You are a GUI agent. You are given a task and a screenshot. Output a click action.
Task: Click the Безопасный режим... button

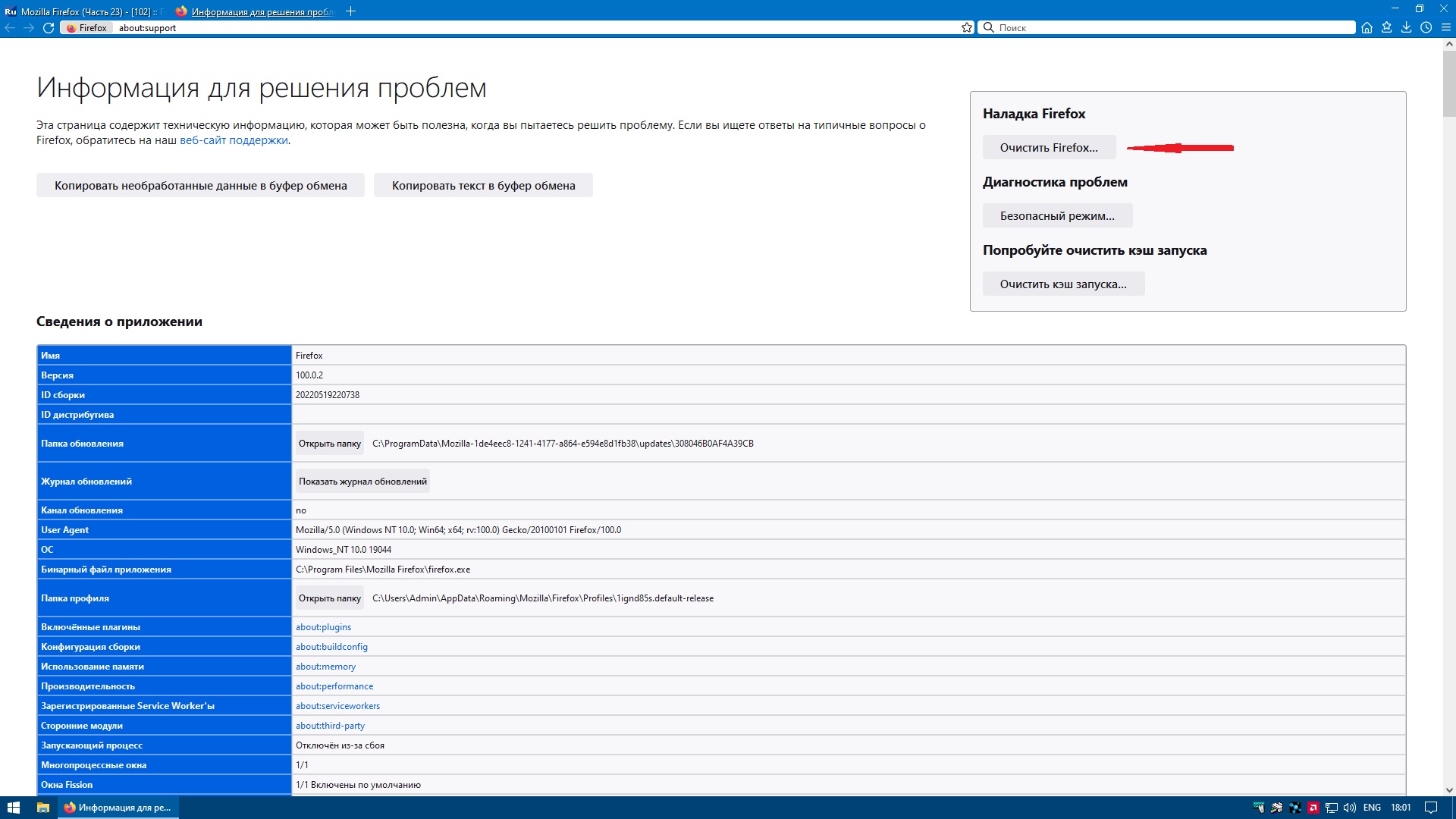tap(1057, 215)
